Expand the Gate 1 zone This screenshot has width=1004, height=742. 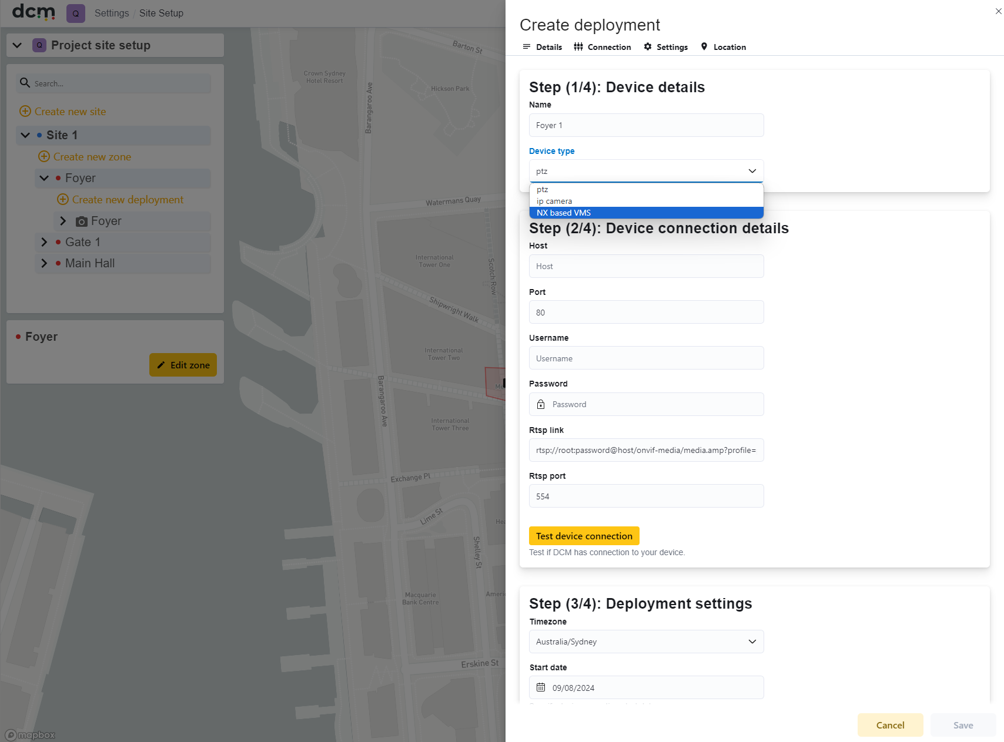click(x=44, y=242)
